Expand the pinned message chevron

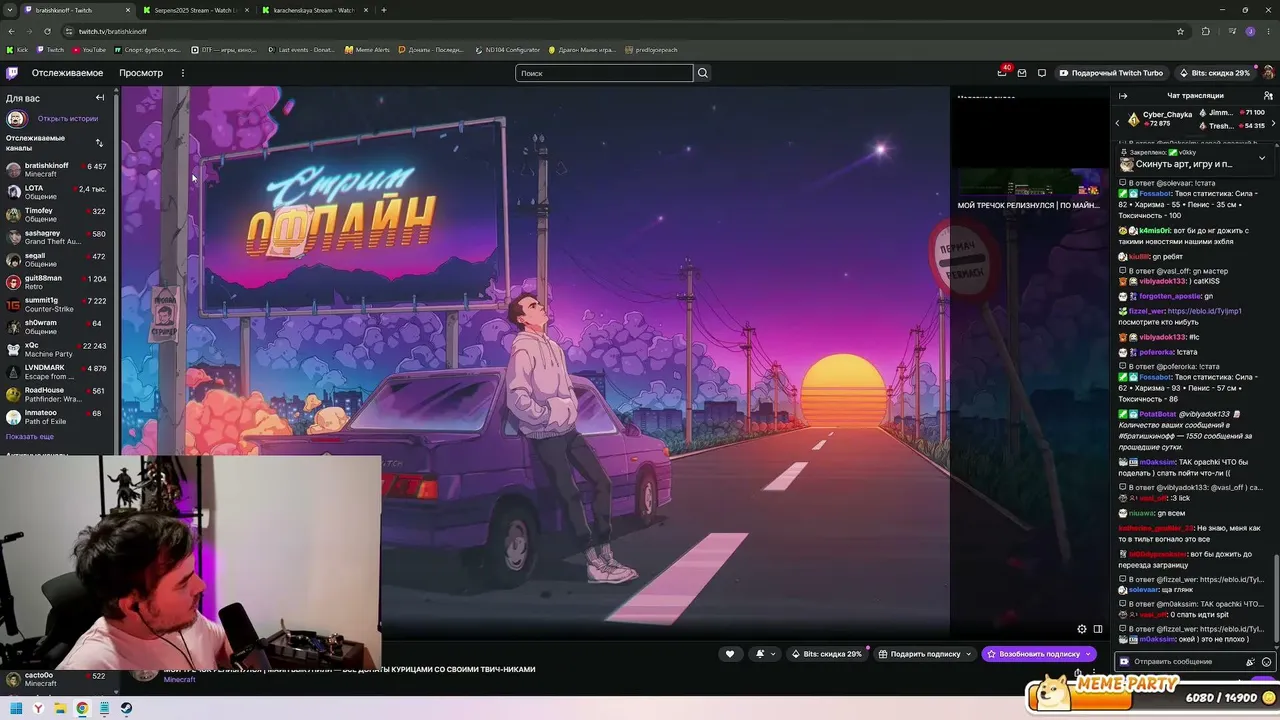pos(1262,158)
